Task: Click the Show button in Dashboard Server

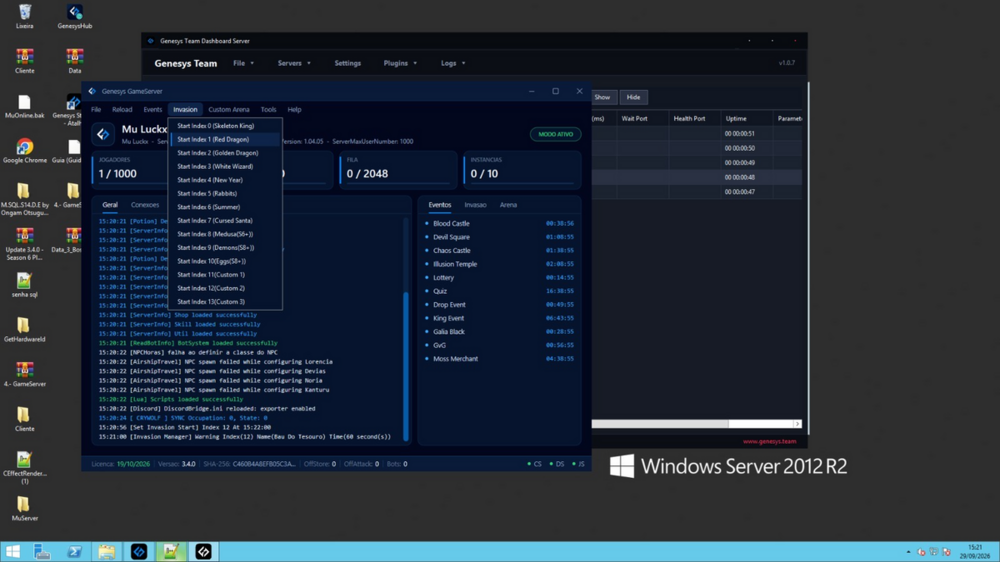Action: click(603, 97)
